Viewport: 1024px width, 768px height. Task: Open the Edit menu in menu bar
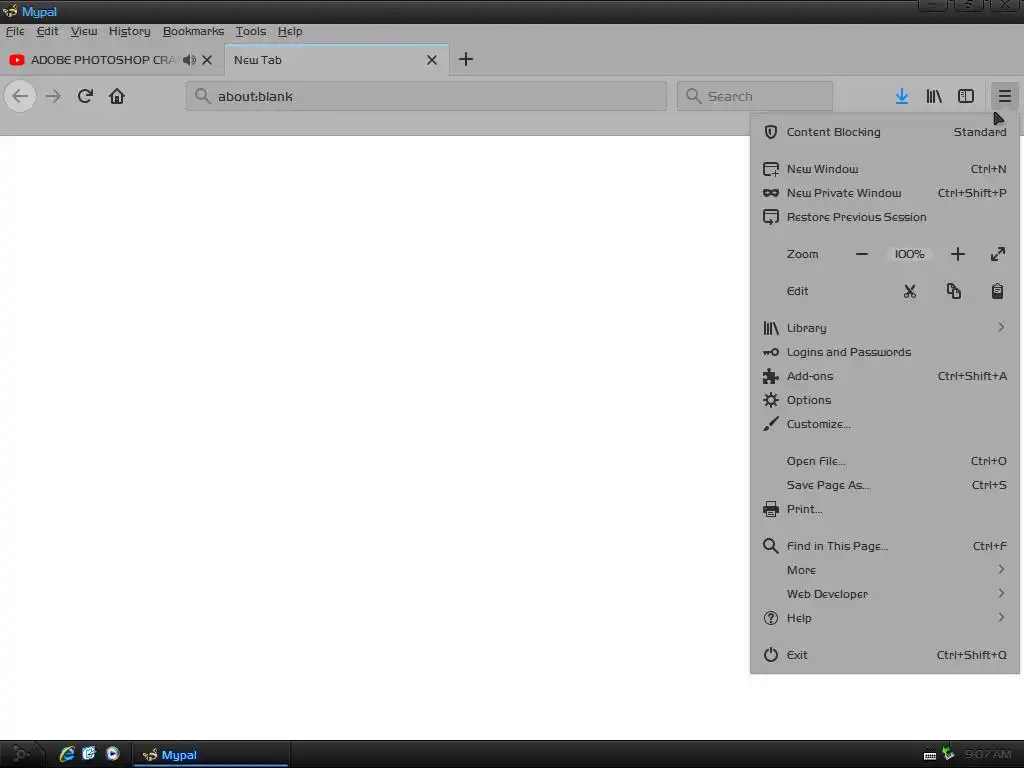(x=47, y=31)
